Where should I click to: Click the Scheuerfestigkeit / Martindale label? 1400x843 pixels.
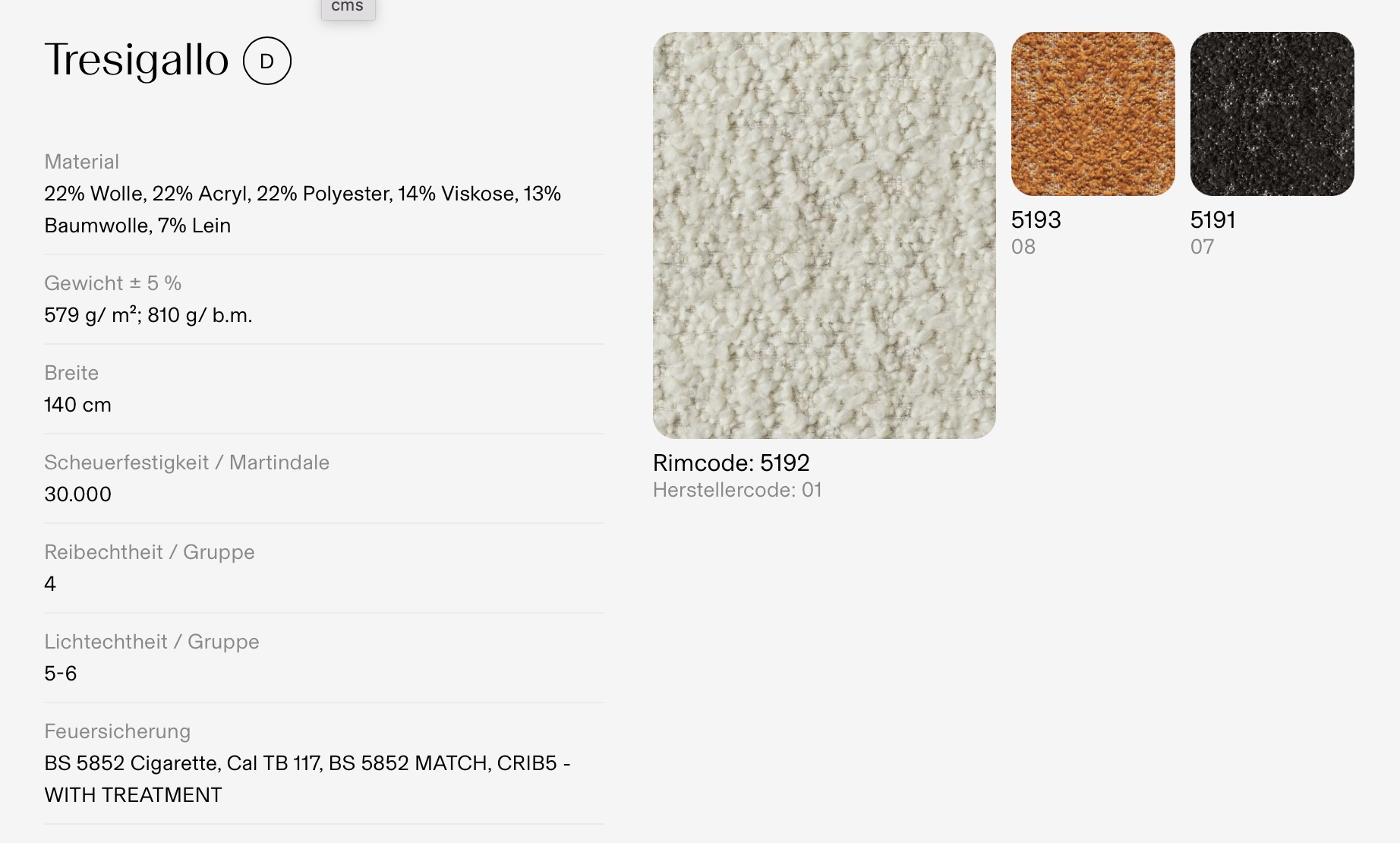pyautogui.click(x=187, y=463)
